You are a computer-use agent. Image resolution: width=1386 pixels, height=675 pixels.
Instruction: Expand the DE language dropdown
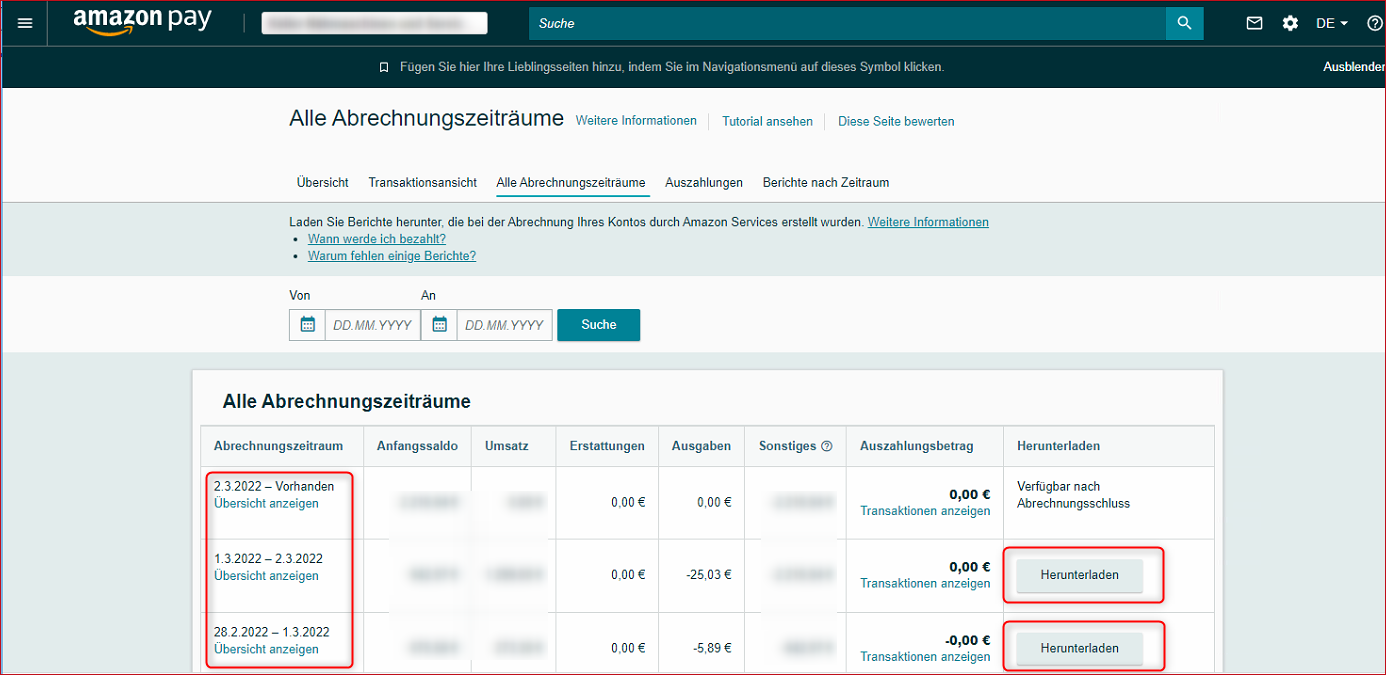[x=1332, y=23]
